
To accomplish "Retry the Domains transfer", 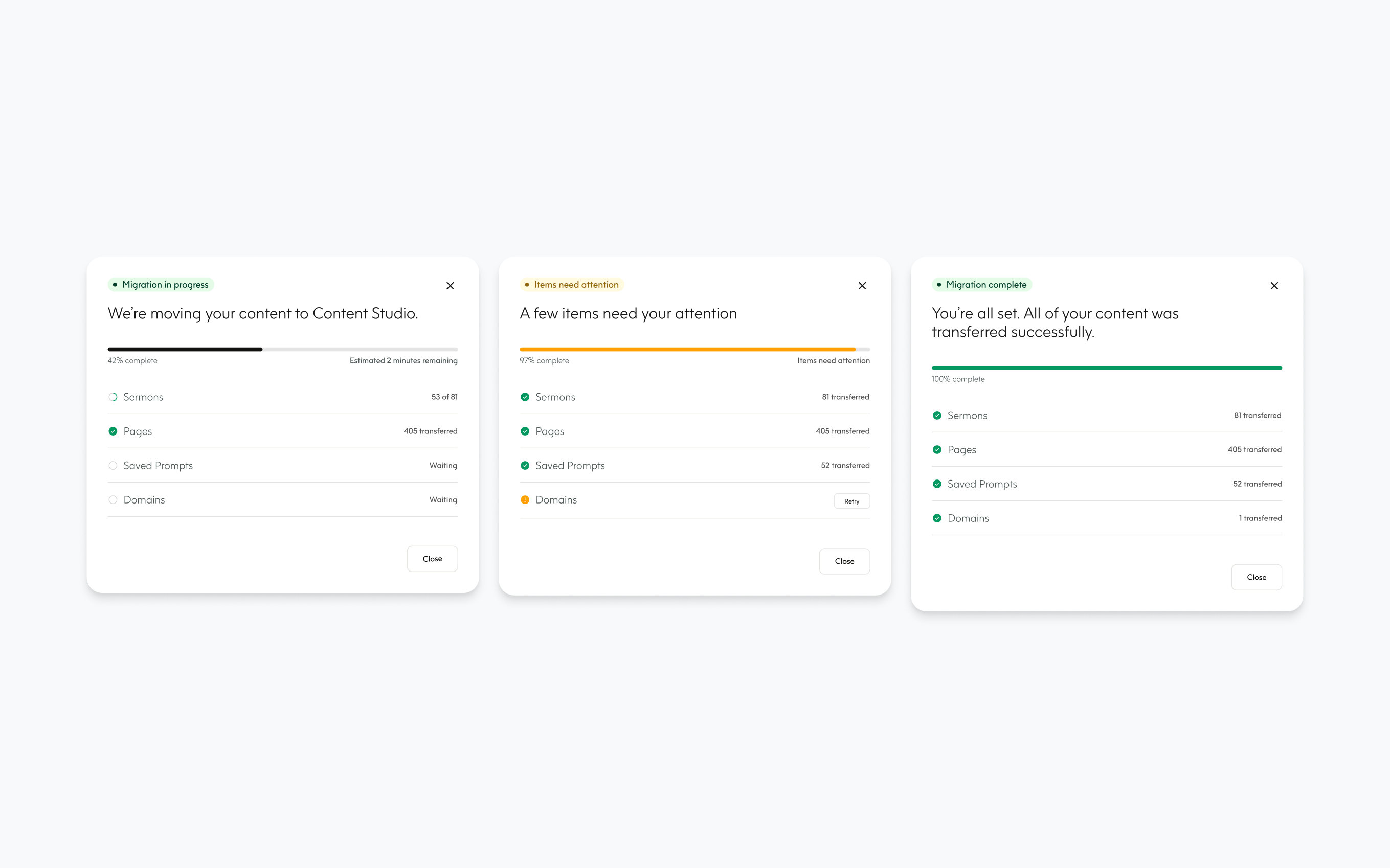I will [851, 501].
